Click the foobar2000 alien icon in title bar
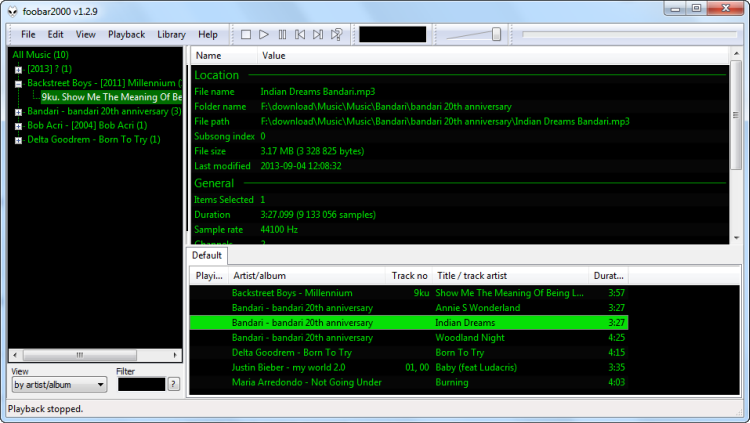The width and height of the screenshot is (750, 423). point(12,11)
